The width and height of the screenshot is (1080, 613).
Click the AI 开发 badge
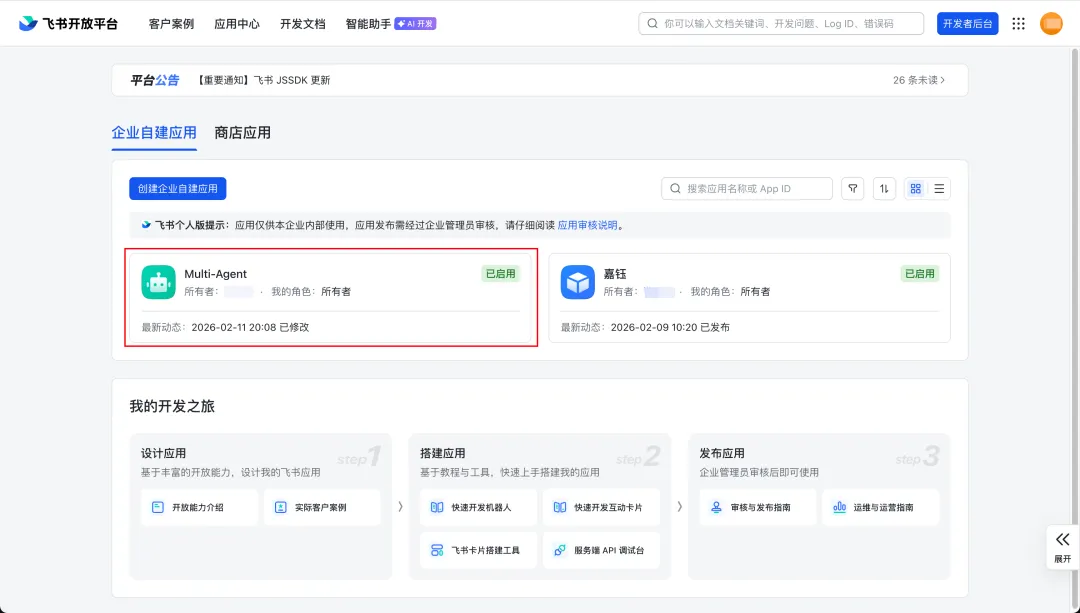(415, 23)
